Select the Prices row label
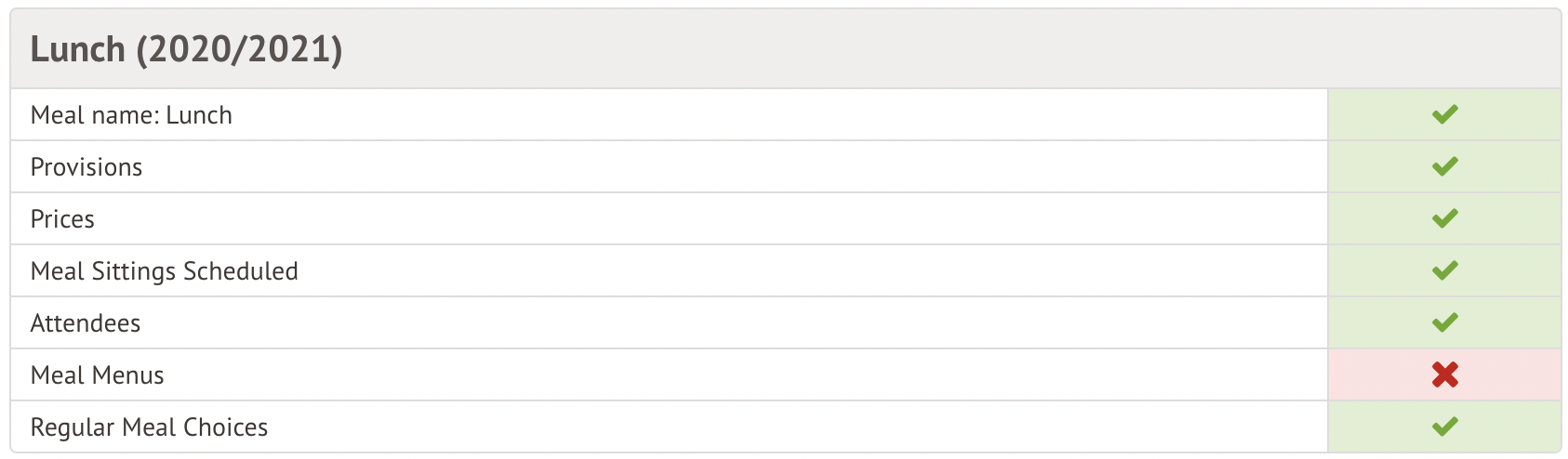Image resolution: width=1568 pixels, height=459 pixels. [x=62, y=219]
